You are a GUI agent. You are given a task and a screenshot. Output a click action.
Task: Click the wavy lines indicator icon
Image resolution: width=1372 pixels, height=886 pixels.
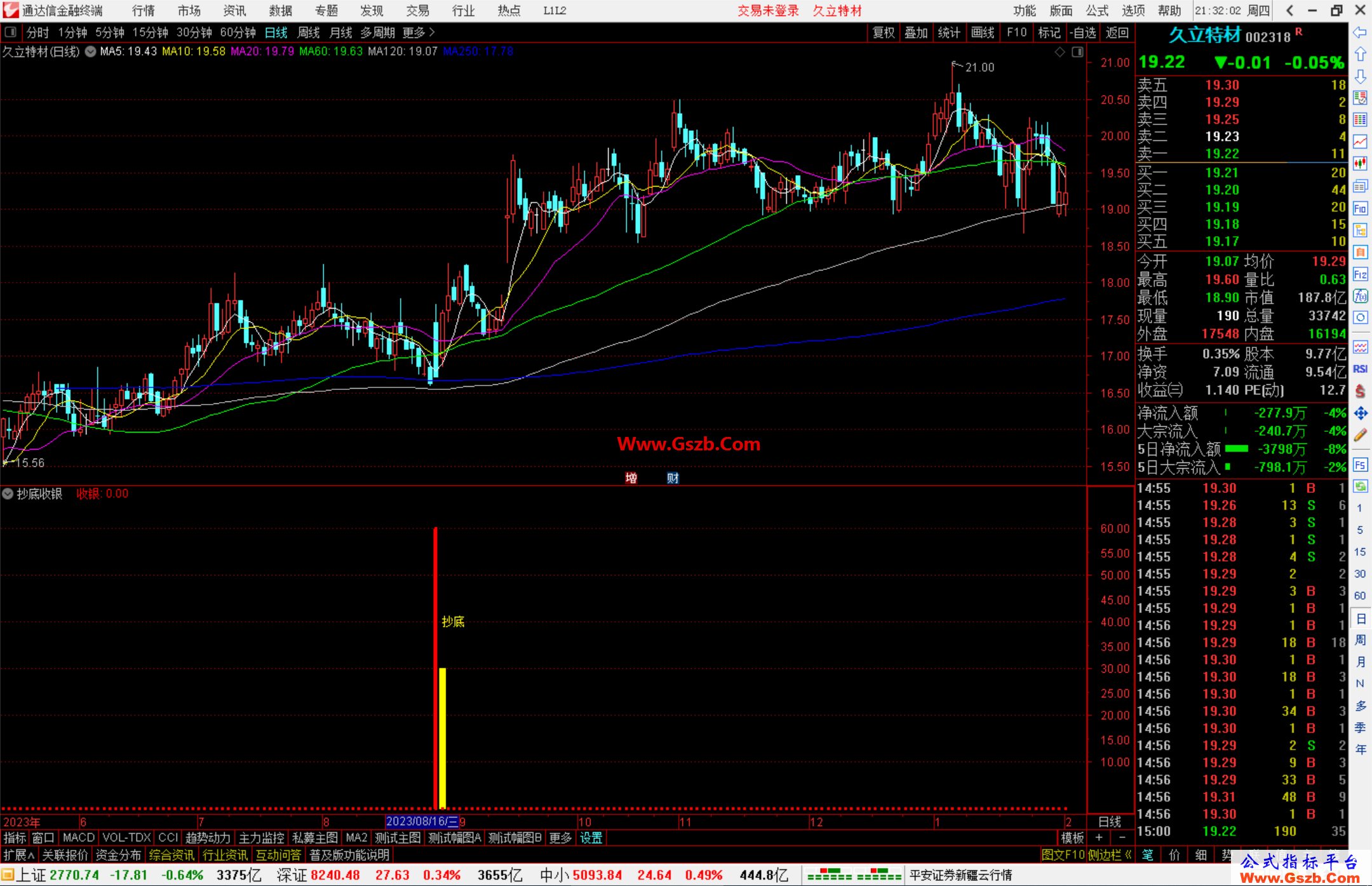point(1360,347)
